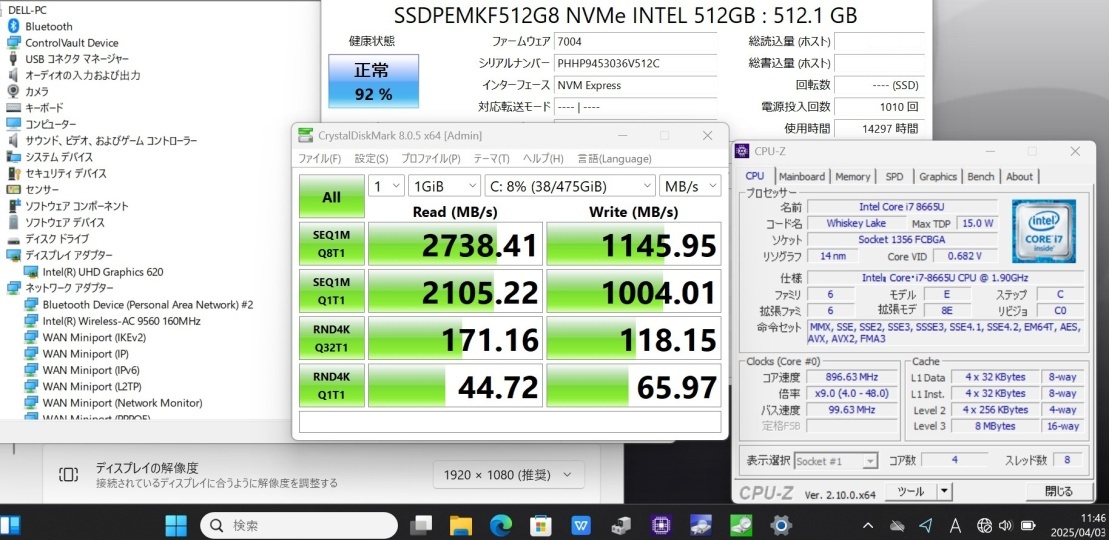Image resolution: width=1109 pixels, height=540 pixels.
Task: Open Microsoft Store from the taskbar
Action: tap(541, 525)
